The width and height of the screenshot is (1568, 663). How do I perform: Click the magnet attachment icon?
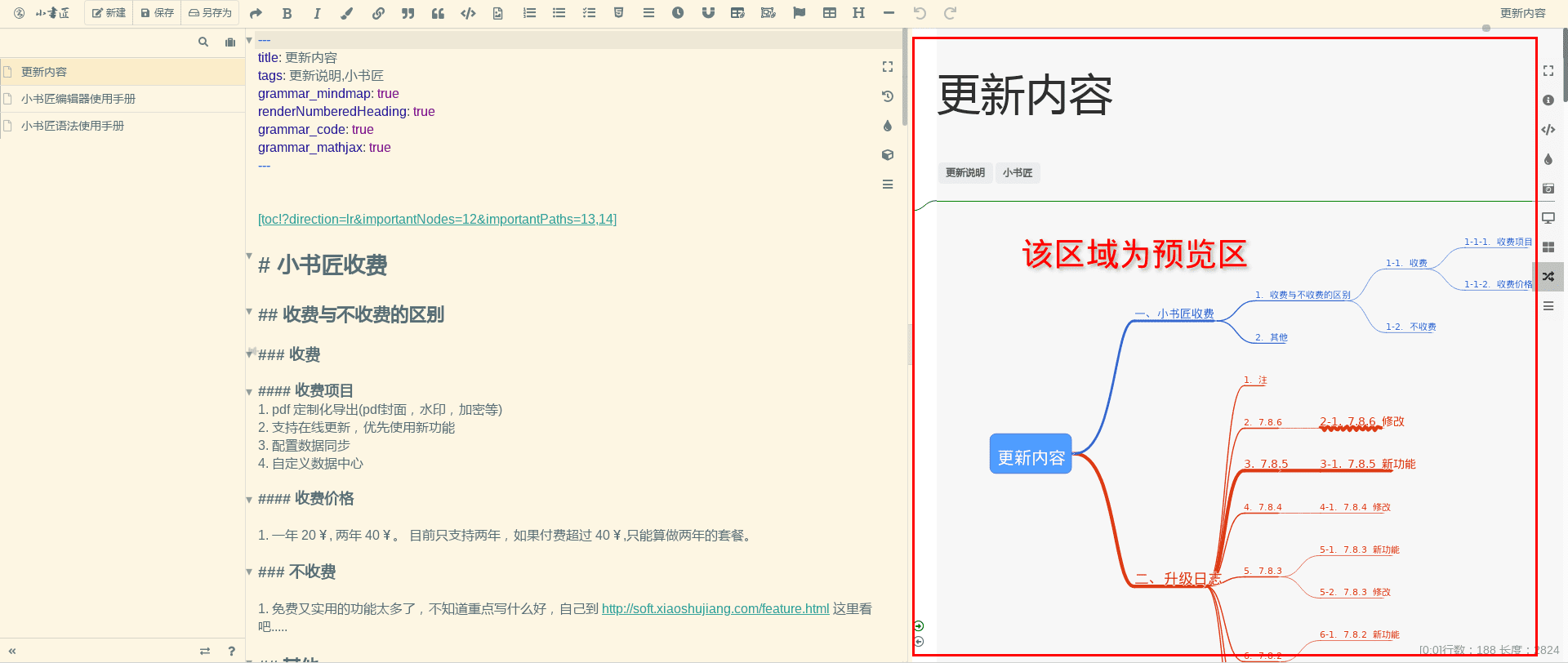[708, 13]
